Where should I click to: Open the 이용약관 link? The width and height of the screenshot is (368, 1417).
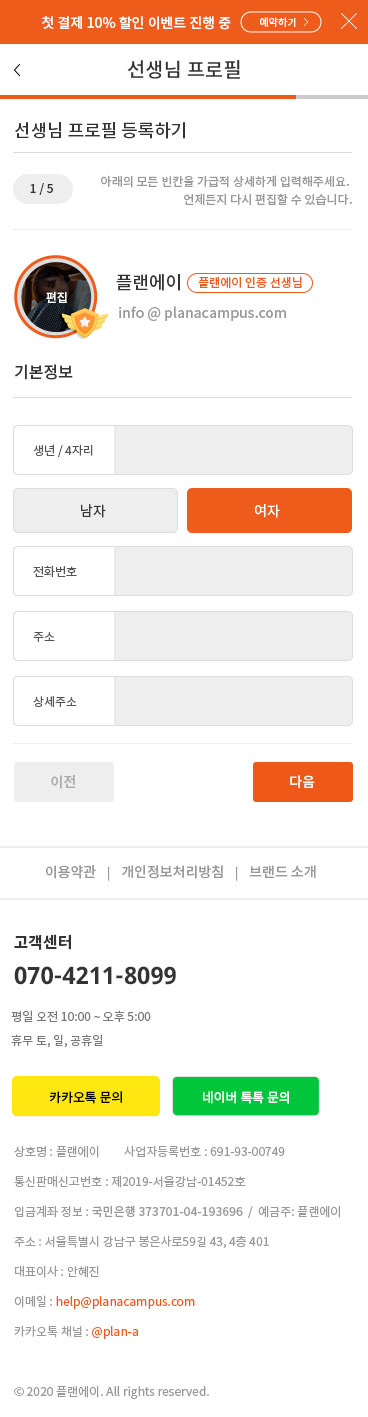pyautogui.click(x=70, y=872)
